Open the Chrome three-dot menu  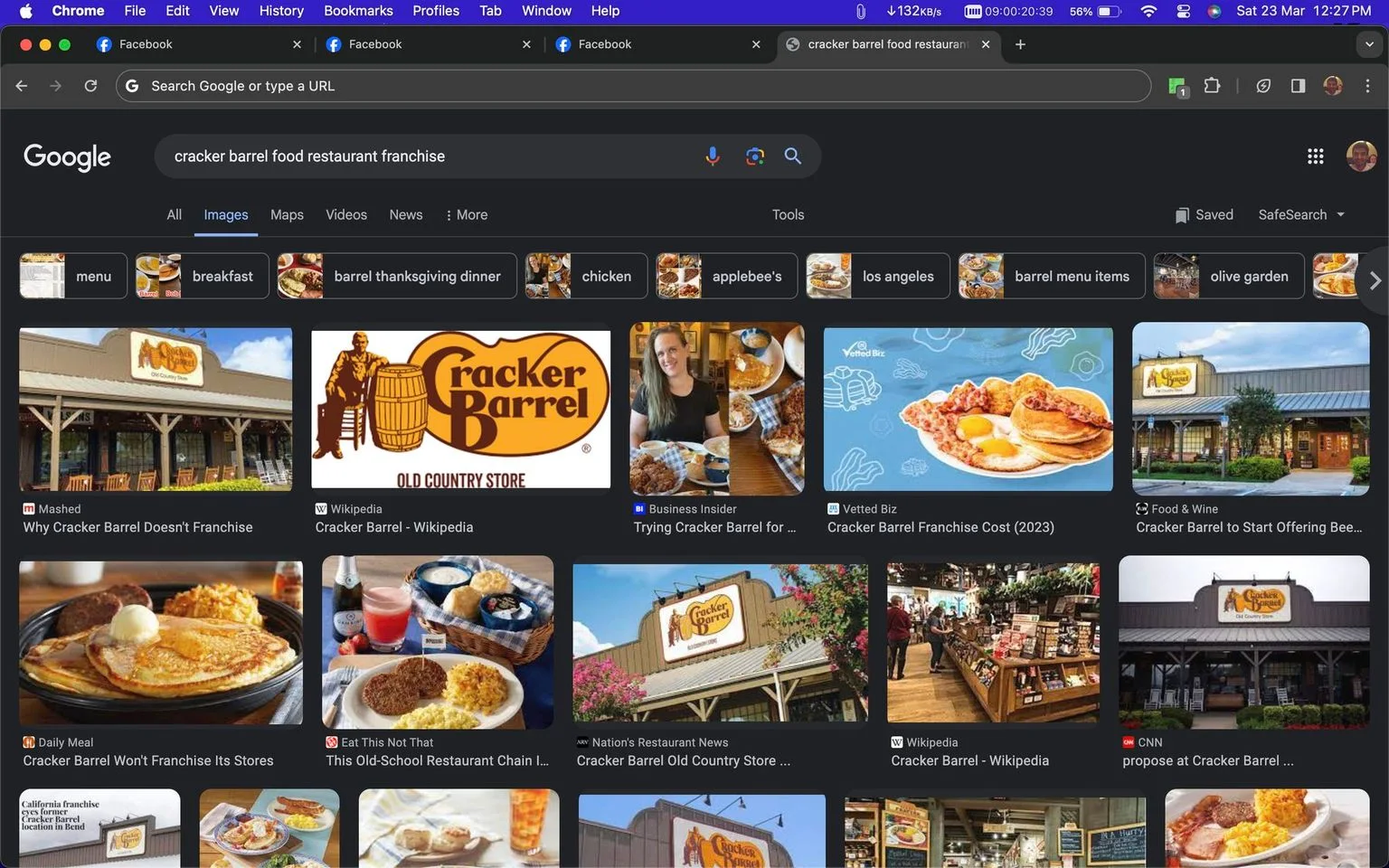pyautogui.click(x=1367, y=86)
